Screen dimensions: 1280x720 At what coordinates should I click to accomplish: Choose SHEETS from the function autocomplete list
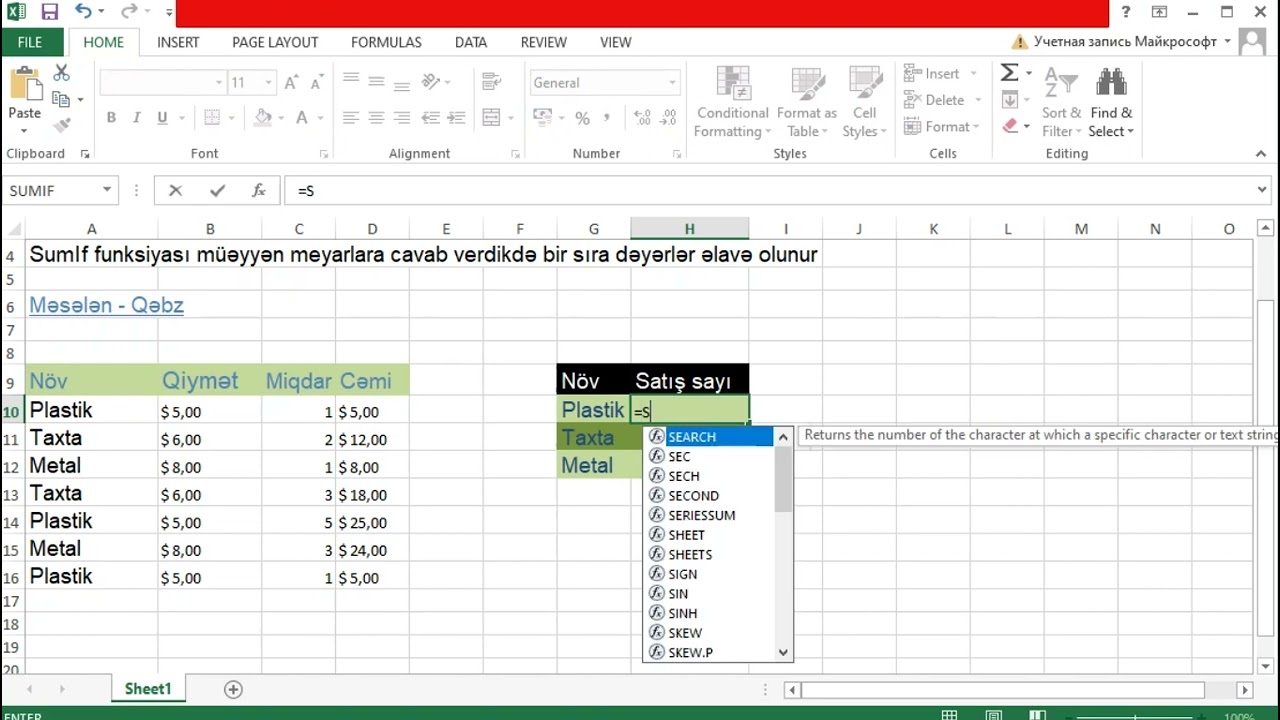coord(708,555)
